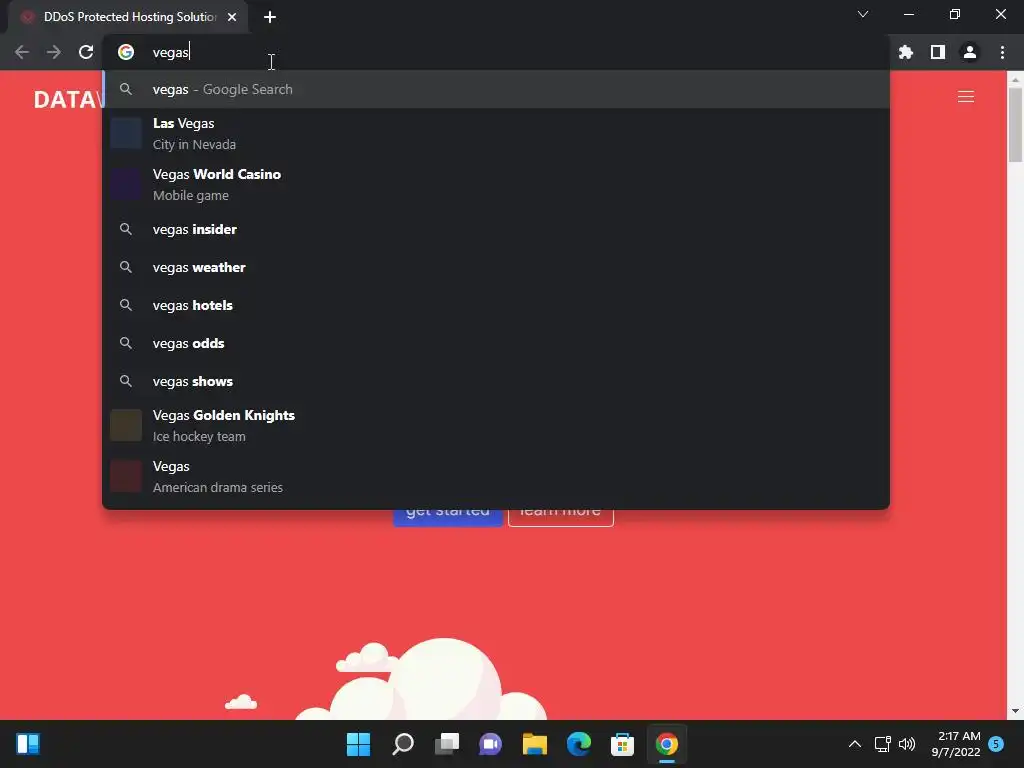Toggle the browser side panel
Viewport: 1024px width, 768px height.
938,52
